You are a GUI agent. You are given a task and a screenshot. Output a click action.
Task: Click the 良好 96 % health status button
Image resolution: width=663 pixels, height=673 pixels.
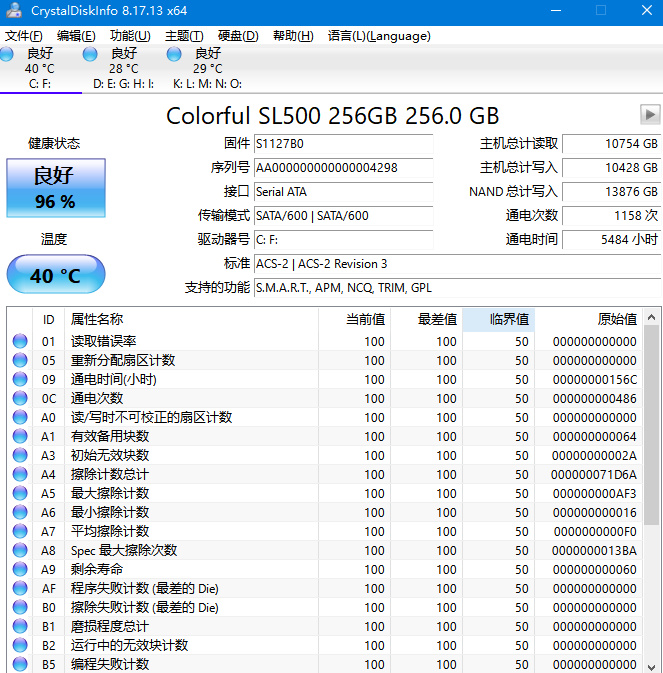click(56, 188)
